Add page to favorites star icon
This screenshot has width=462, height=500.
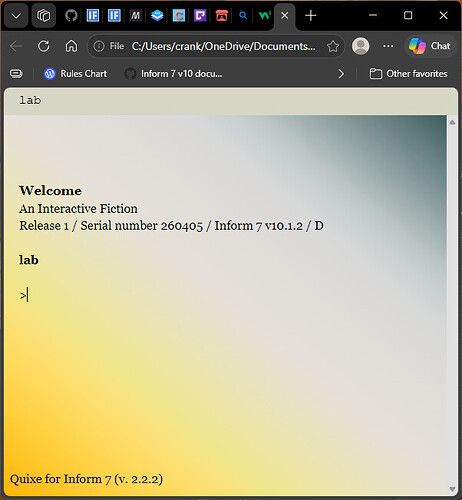tap(333, 46)
